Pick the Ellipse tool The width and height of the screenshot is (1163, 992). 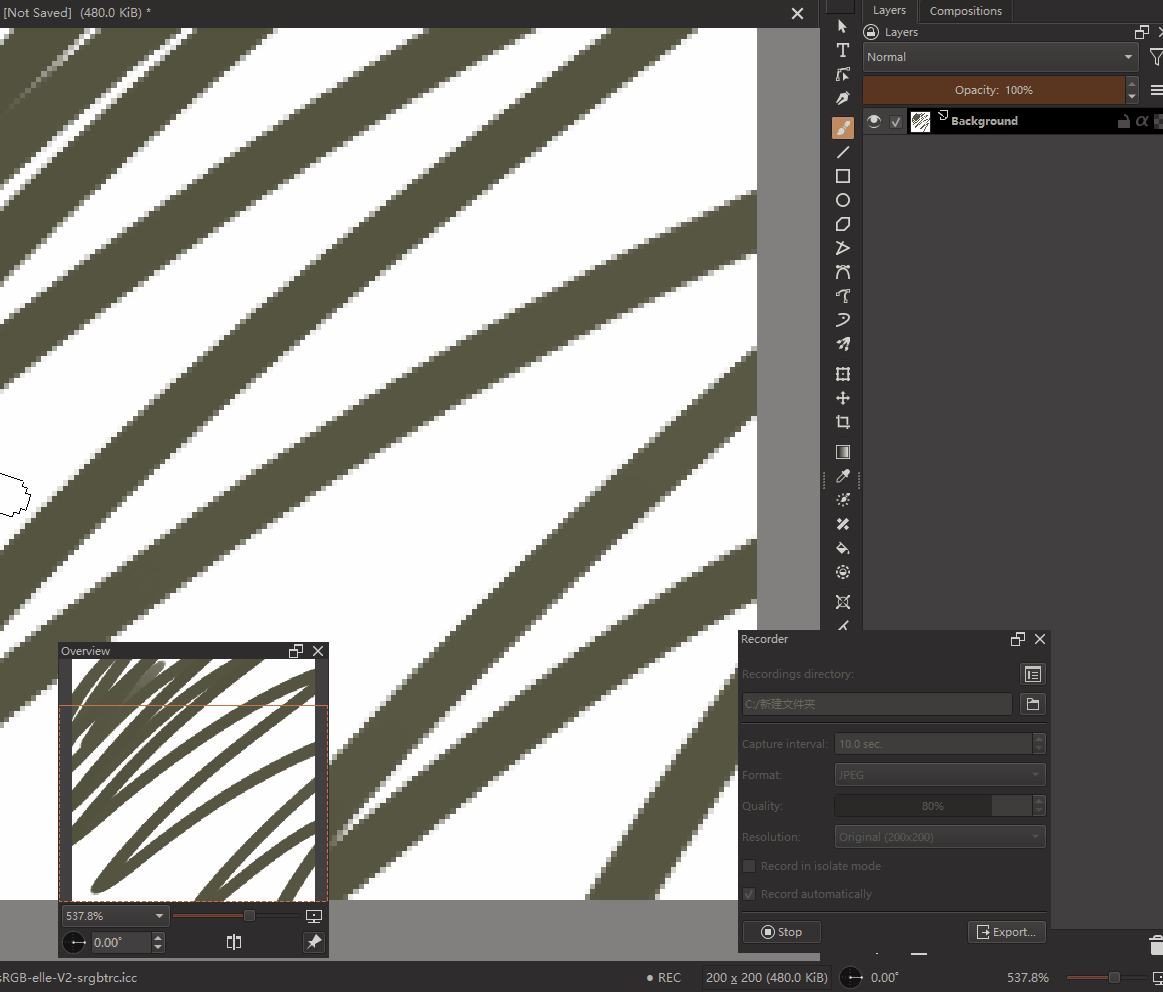click(843, 200)
